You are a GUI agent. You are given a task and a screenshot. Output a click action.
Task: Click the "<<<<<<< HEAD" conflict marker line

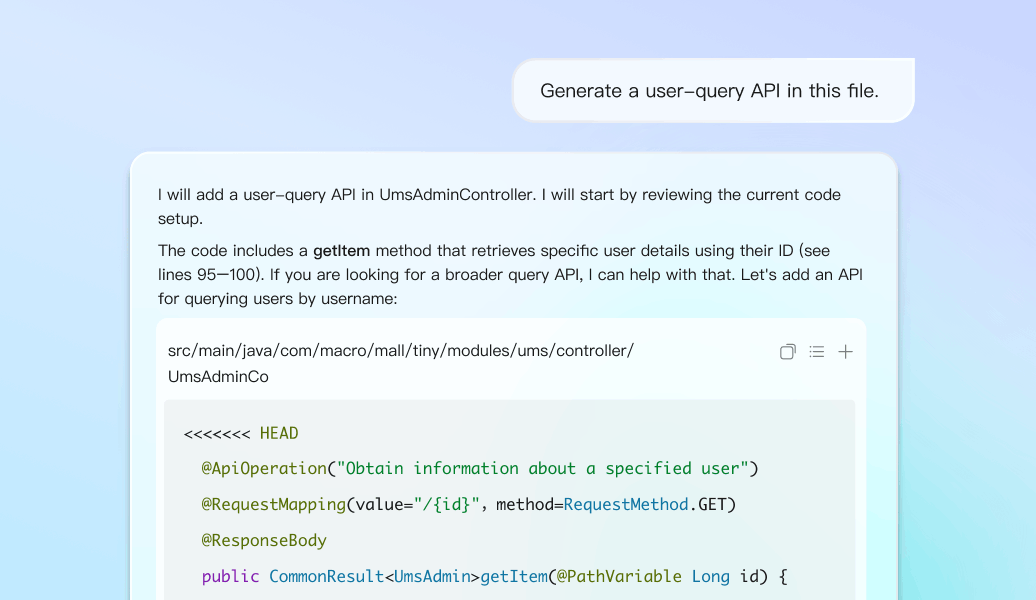click(241, 433)
